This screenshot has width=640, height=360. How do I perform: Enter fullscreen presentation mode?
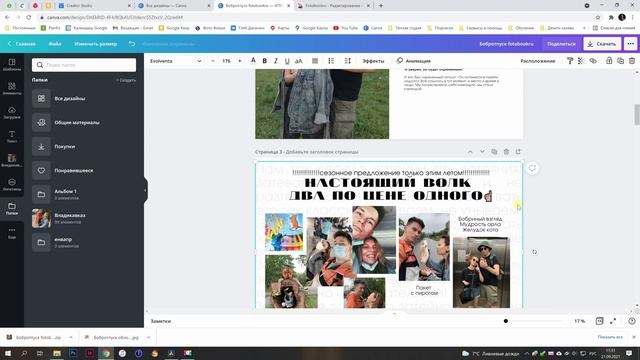point(613,321)
